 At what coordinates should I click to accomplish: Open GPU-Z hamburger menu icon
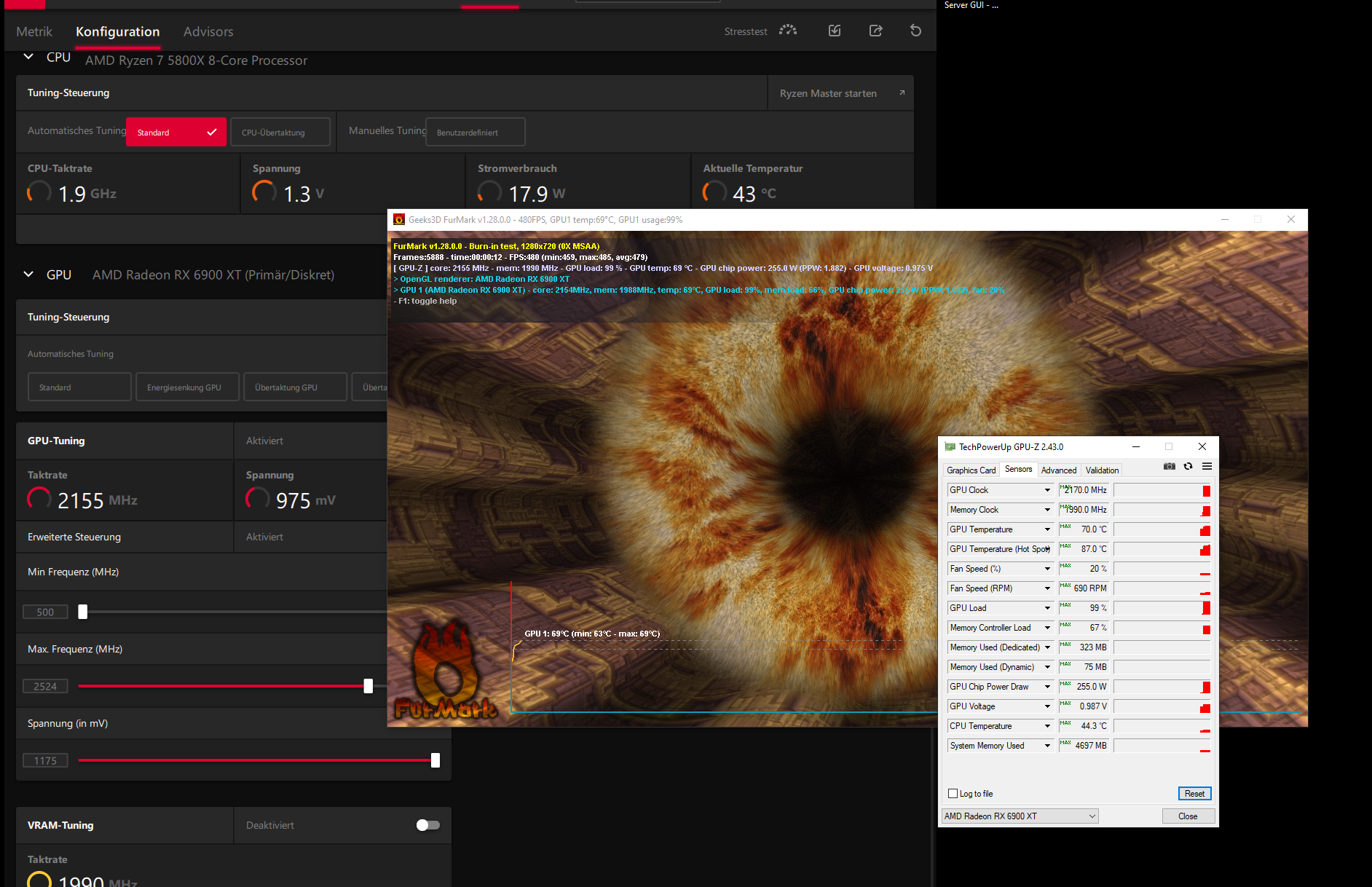[1207, 466]
